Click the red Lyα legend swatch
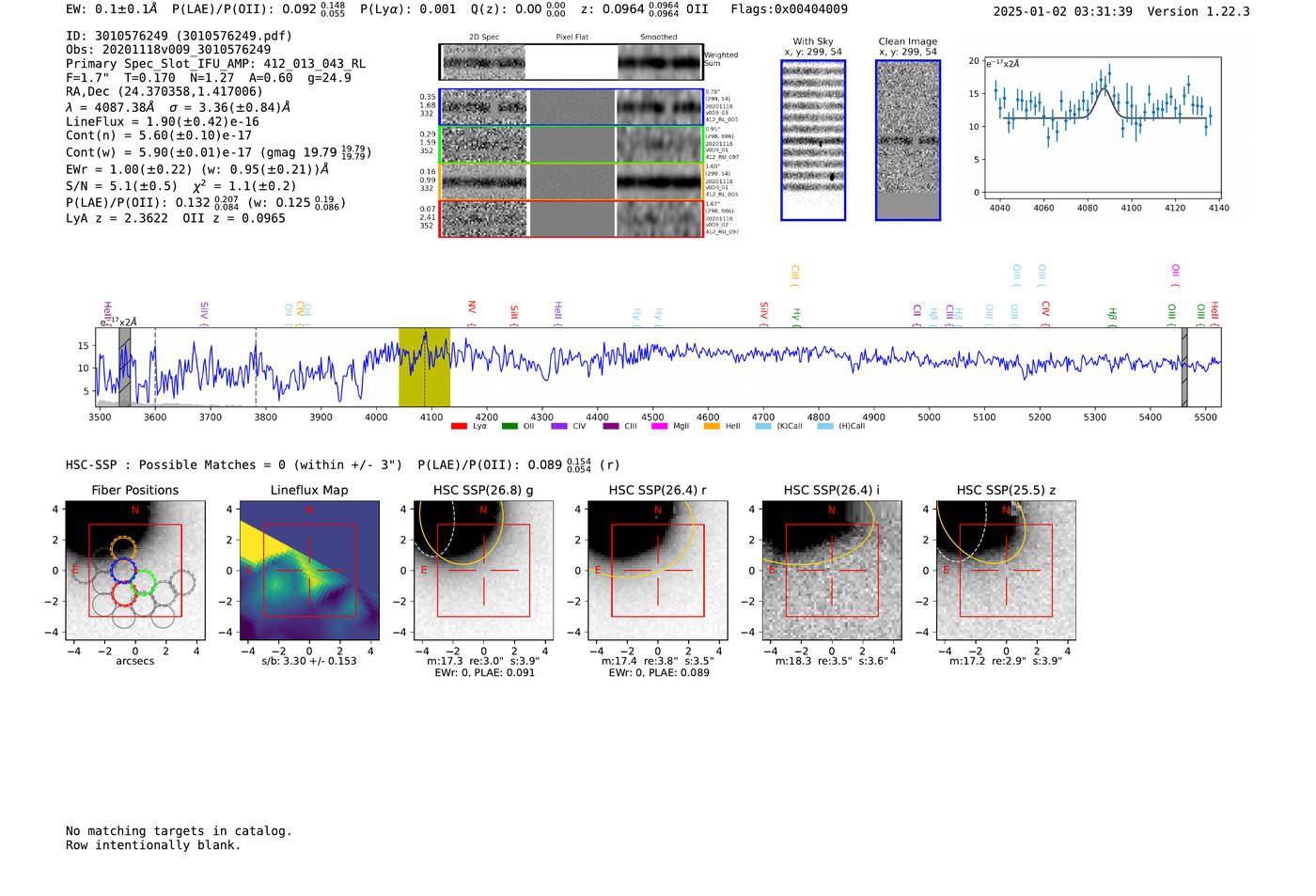Viewport: 1316px width, 896px height. pyautogui.click(x=459, y=426)
